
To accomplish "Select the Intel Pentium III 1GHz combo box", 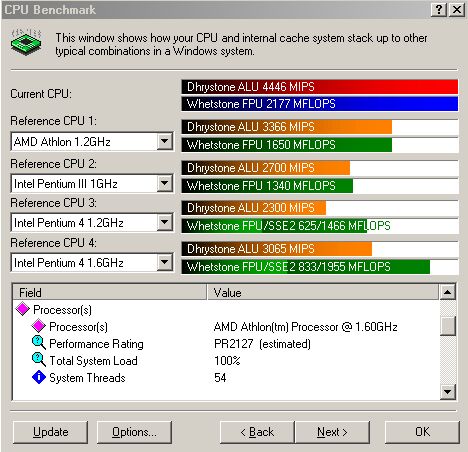I will [92, 183].
